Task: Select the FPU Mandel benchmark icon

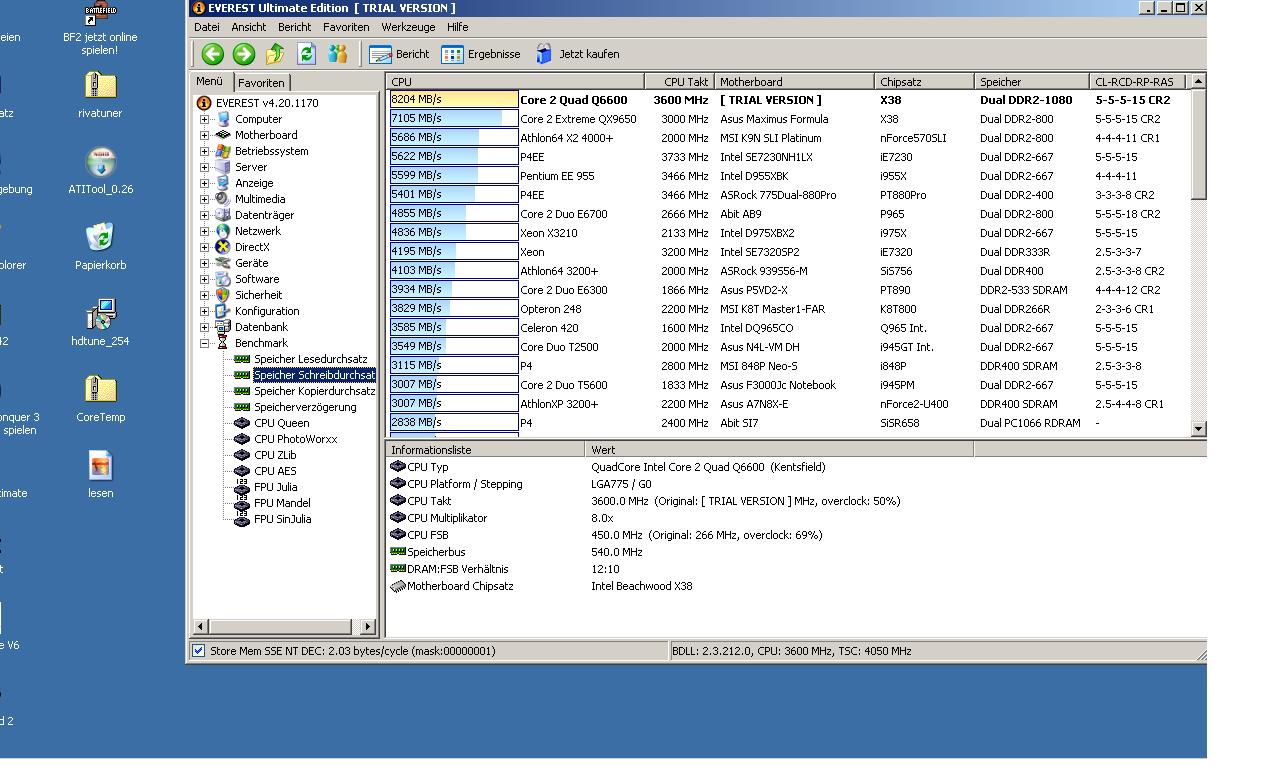Action: [242, 503]
